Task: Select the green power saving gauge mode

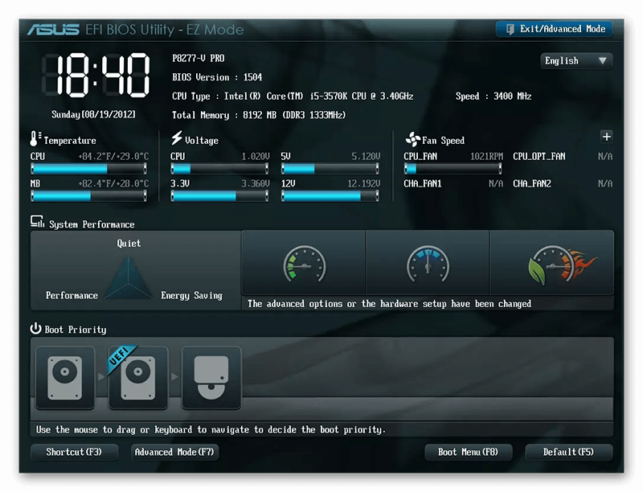Action: point(304,263)
